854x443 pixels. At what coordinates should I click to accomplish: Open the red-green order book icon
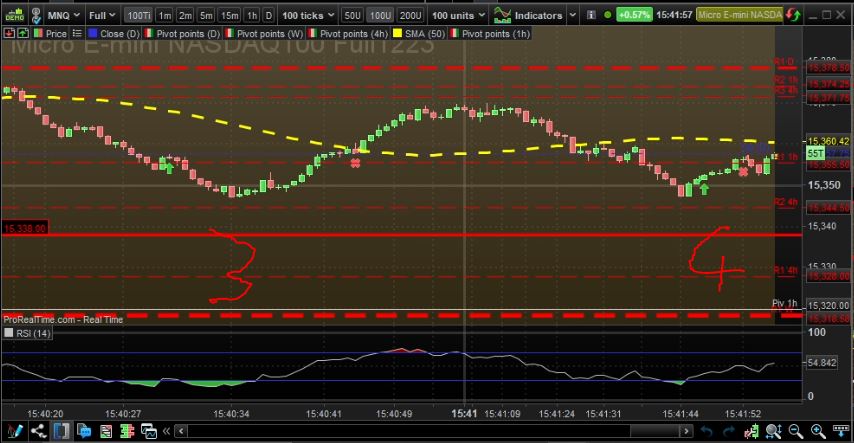point(127,432)
